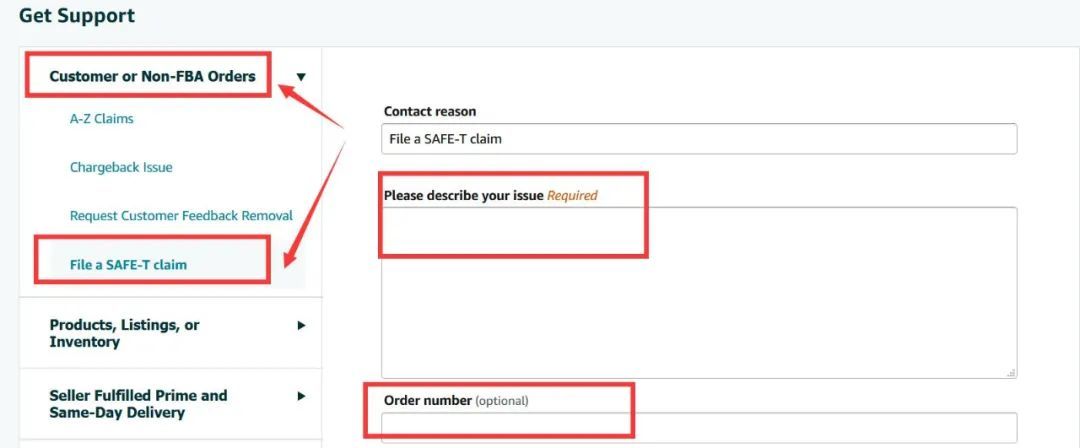The image size is (1080, 448).
Task: Go to Chargeback Issue
Action: [121, 167]
